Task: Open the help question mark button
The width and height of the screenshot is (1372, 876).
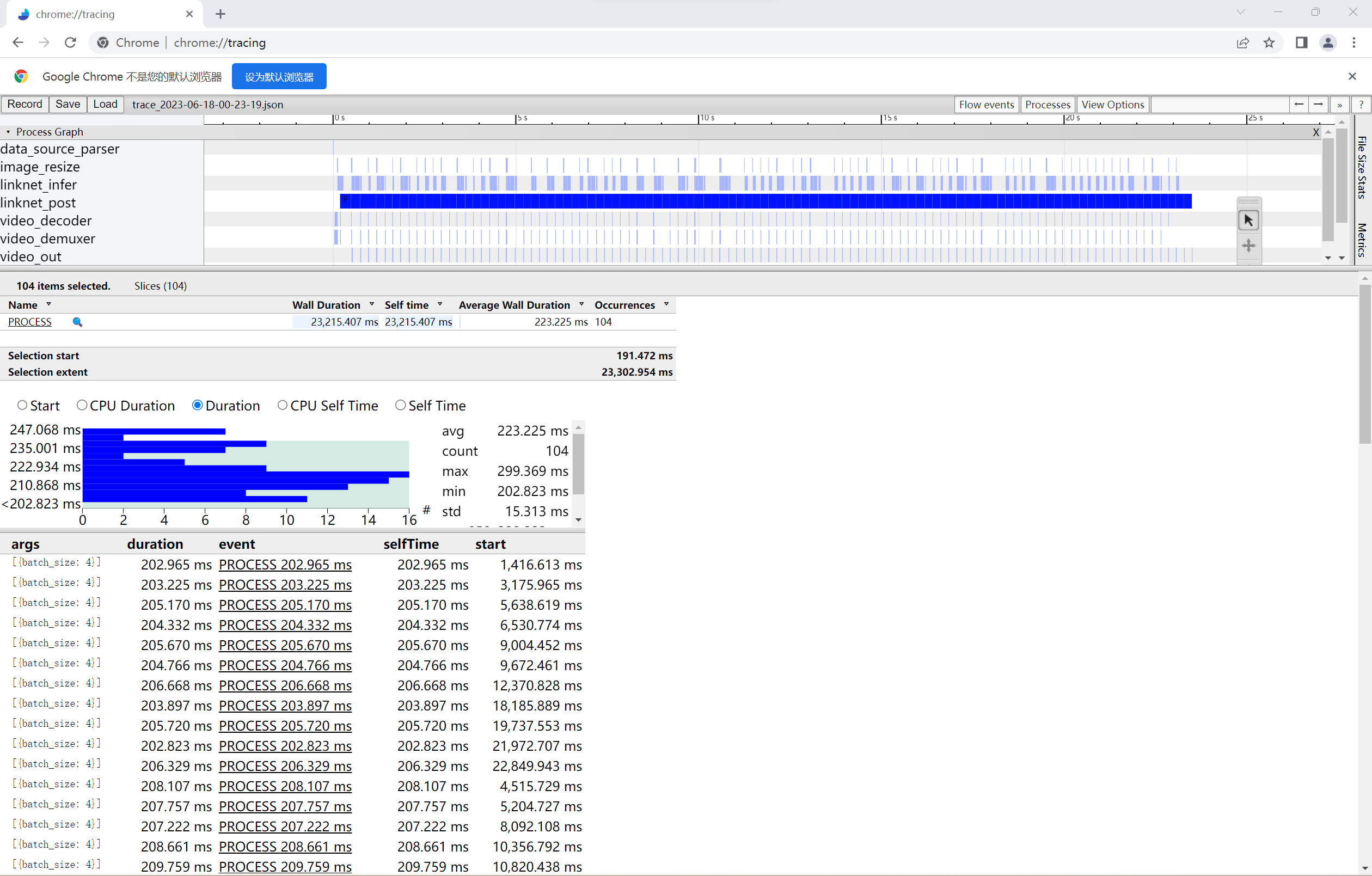Action: pos(1361,105)
